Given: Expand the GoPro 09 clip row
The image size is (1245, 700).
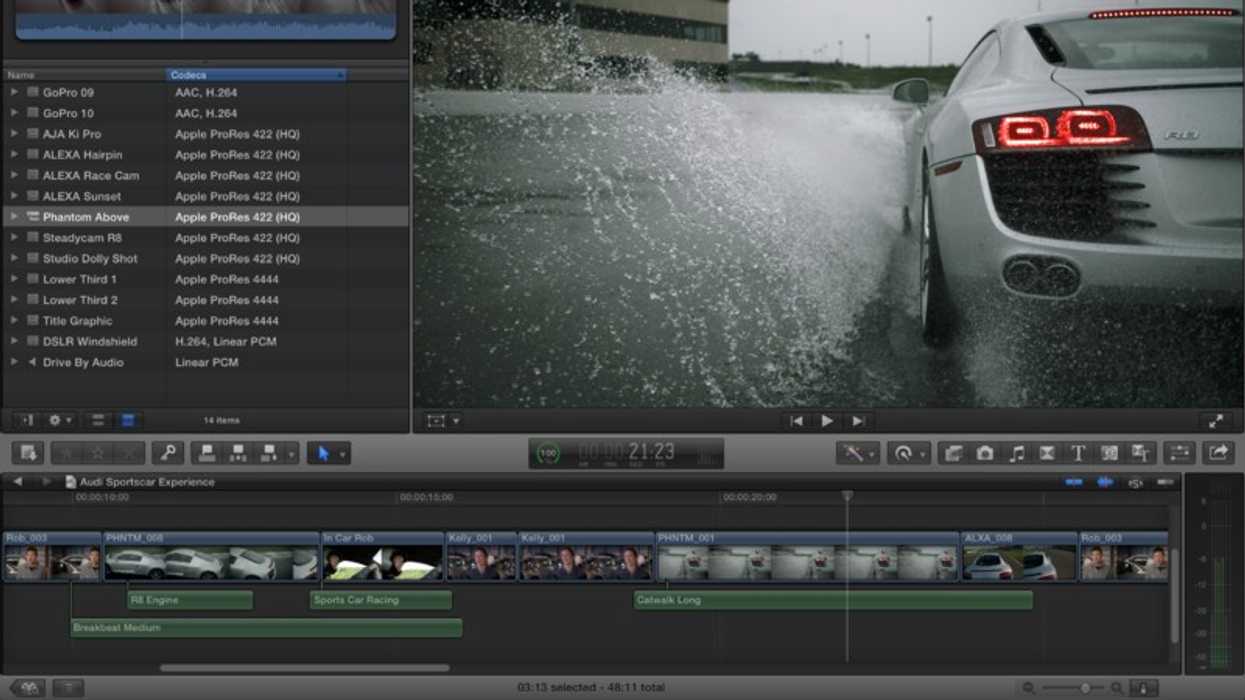Looking at the screenshot, I should click(x=14, y=92).
